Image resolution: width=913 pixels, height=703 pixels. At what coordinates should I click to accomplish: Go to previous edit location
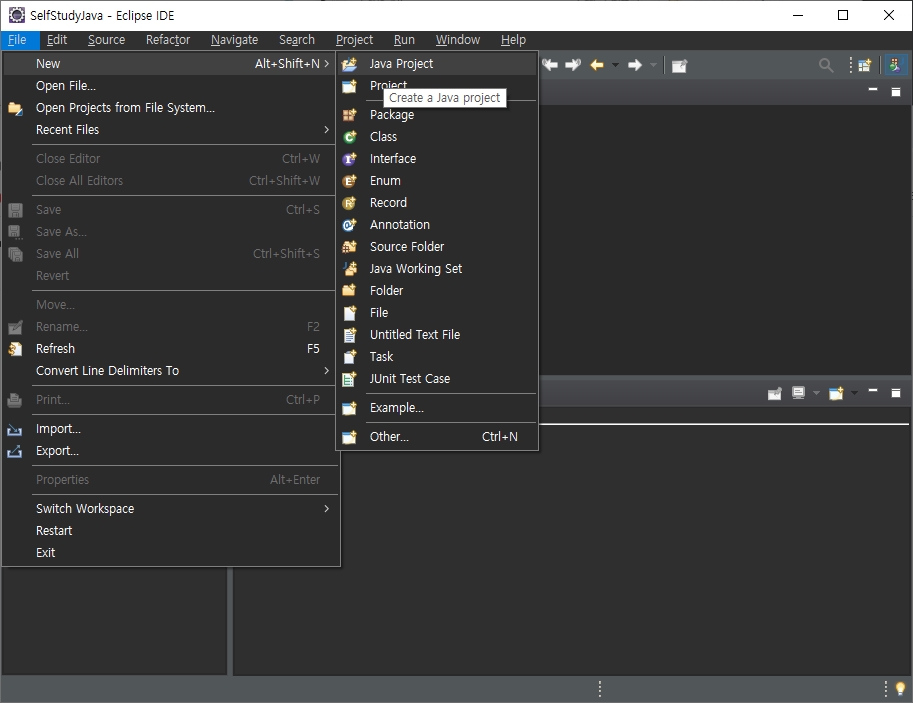coord(550,65)
